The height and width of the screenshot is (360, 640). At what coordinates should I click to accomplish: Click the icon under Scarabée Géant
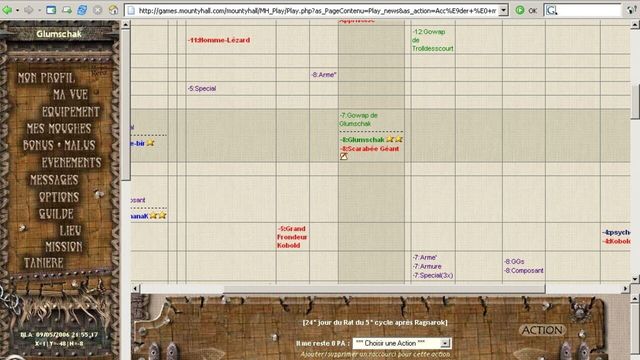click(x=344, y=156)
